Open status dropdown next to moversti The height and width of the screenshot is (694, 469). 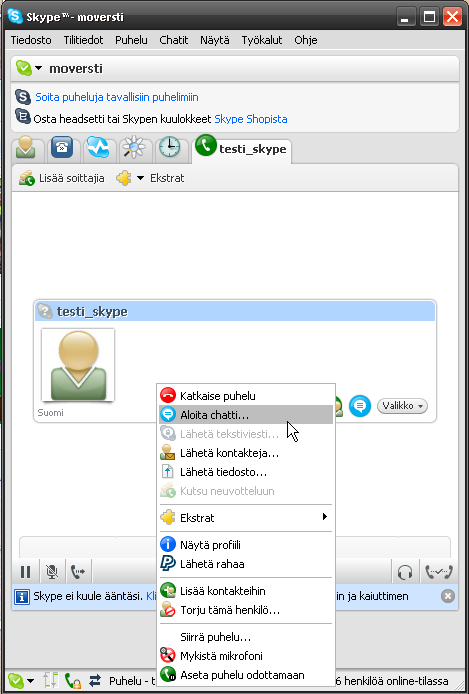[38, 69]
